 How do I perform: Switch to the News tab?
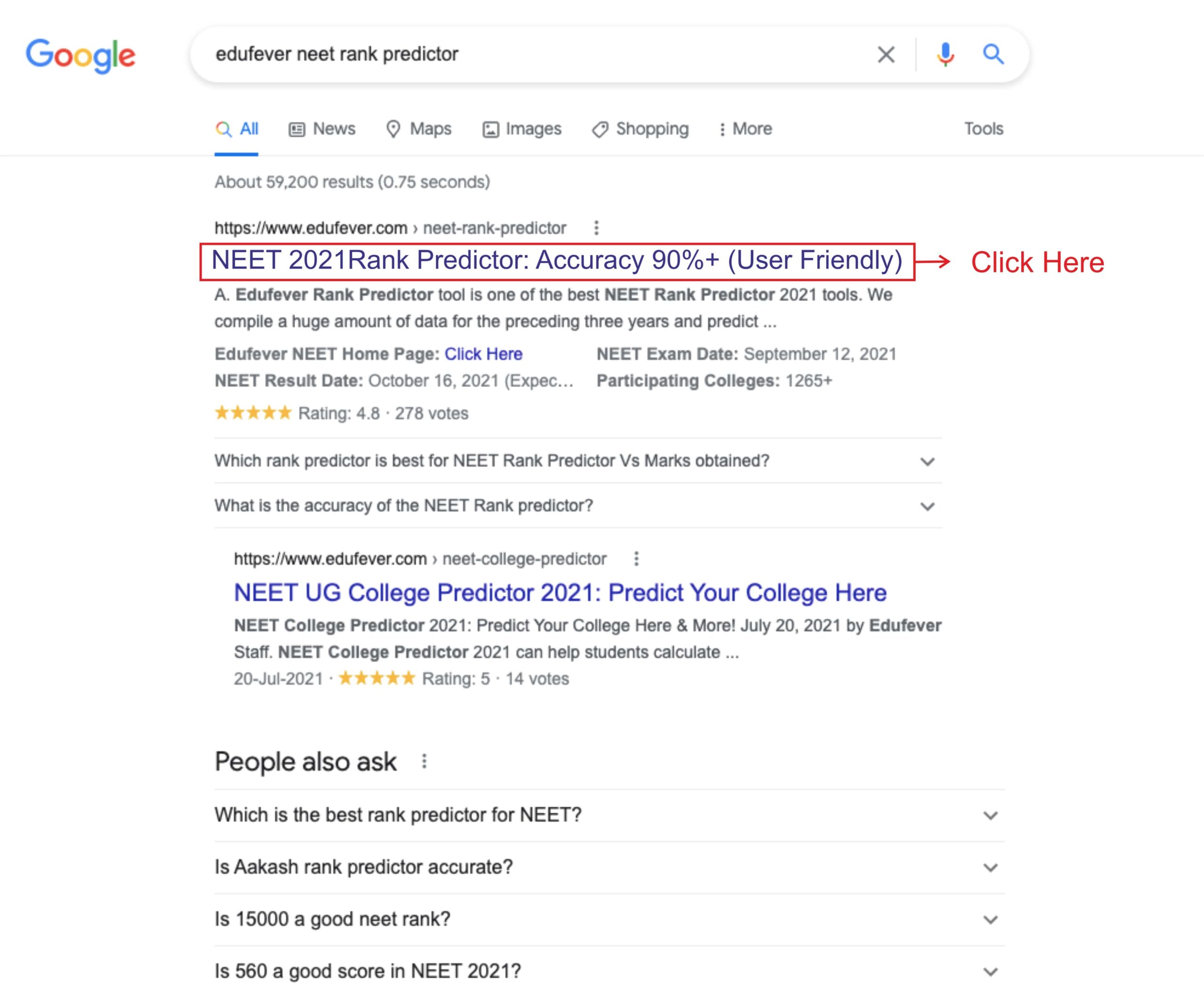tap(322, 129)
